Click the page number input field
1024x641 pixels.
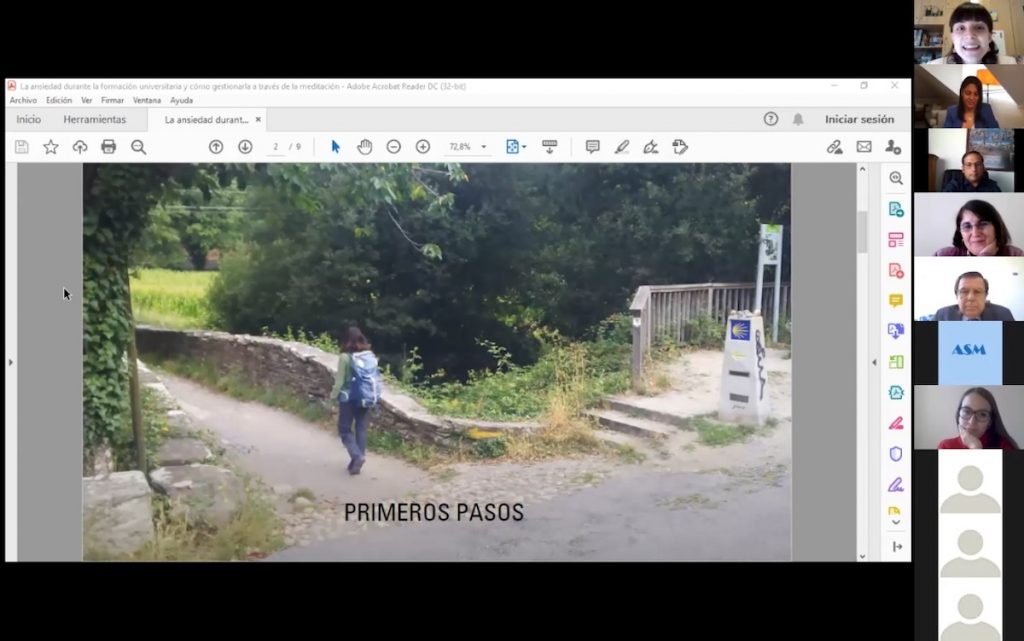pyautogui.click(x=276, y=147)
